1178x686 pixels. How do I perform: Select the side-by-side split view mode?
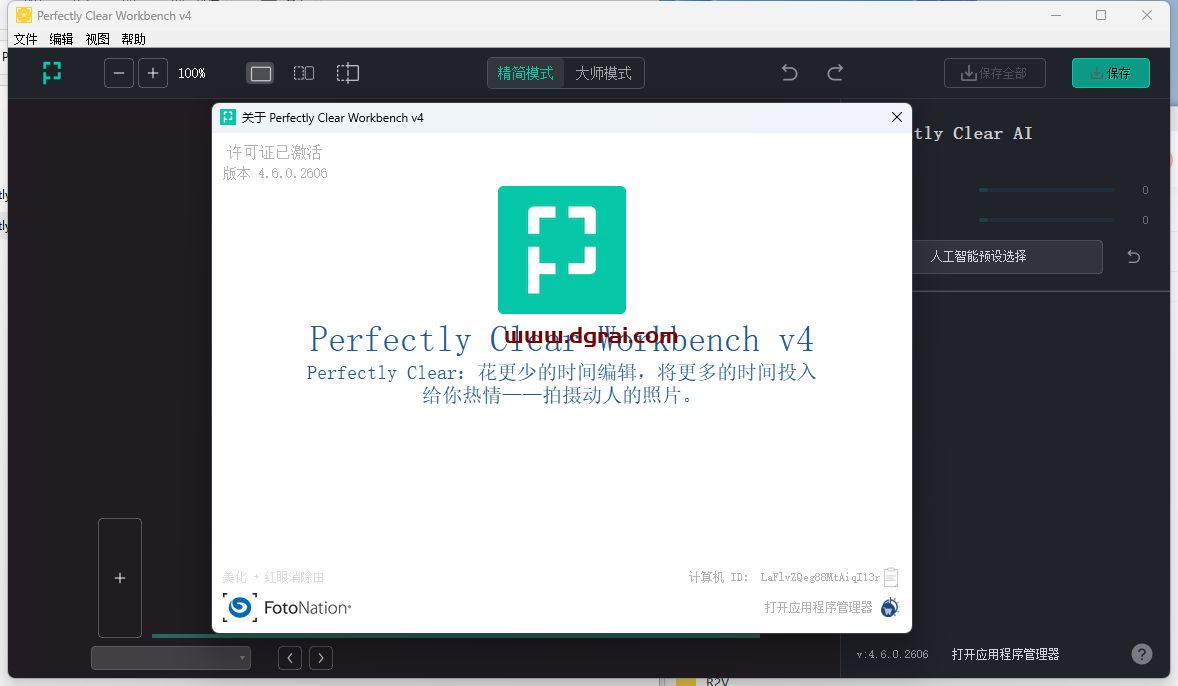tap(304, 74)
